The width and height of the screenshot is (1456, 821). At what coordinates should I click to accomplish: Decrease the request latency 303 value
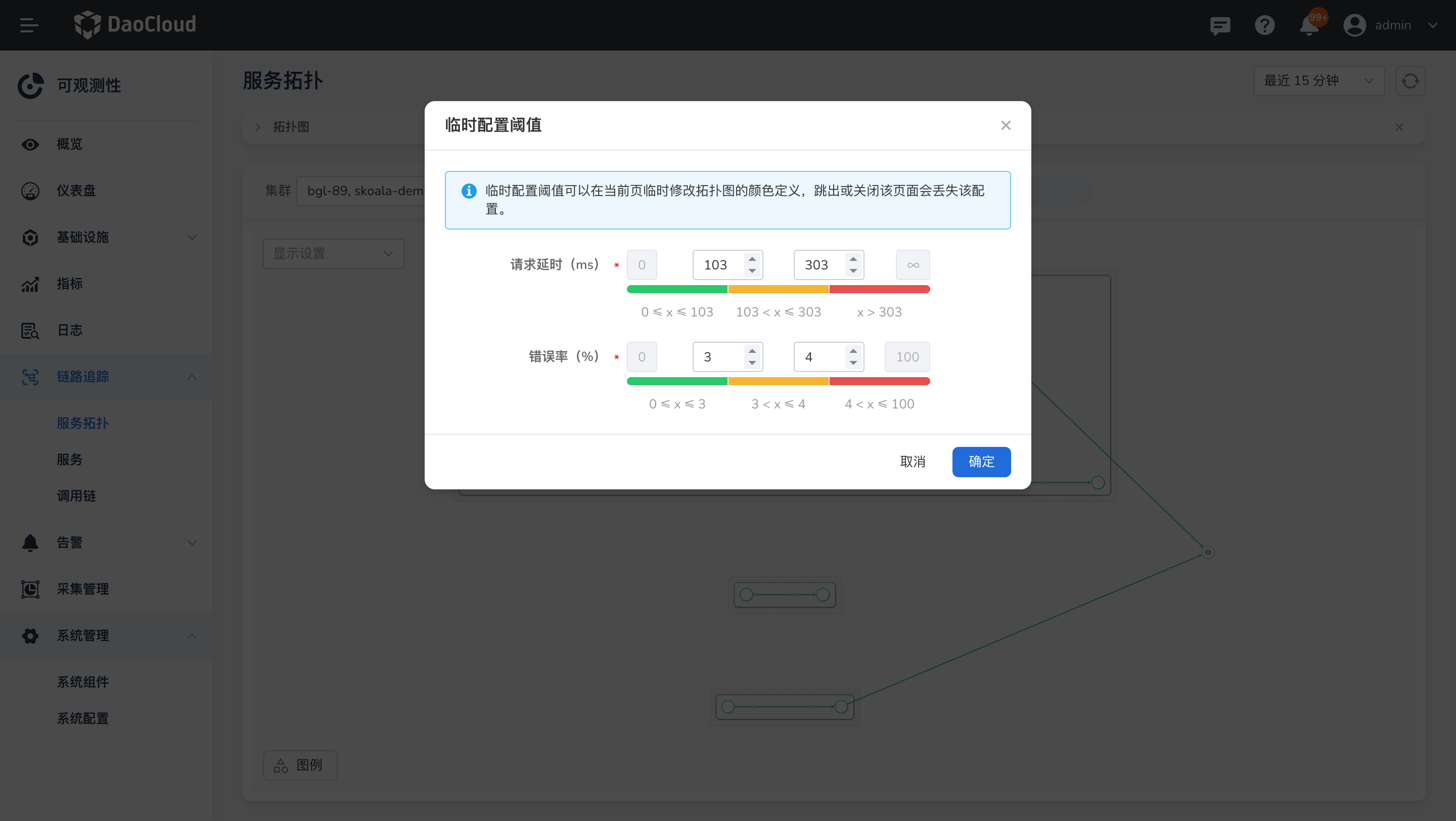coord(853,271)
